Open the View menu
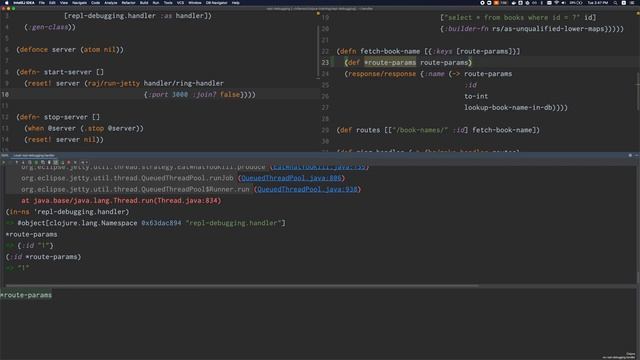The height and width of the screenshot is (360, 640). [x=64, y=3]
